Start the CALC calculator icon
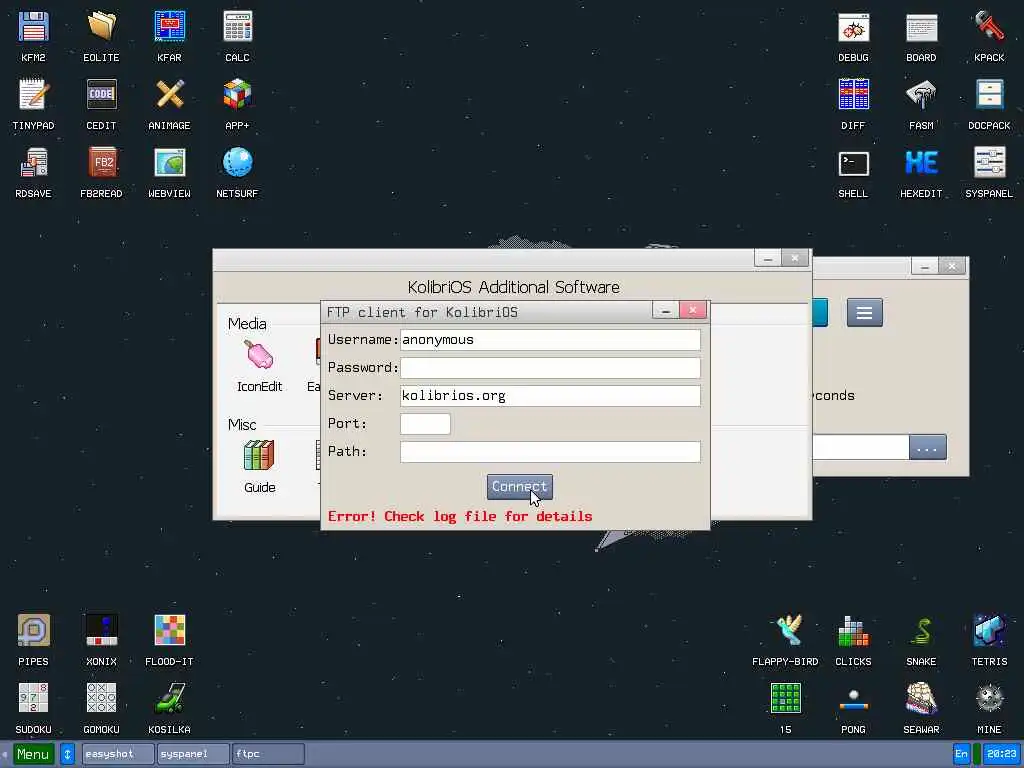Screen dimensions: 1024x768 click(x=237, y=27)
